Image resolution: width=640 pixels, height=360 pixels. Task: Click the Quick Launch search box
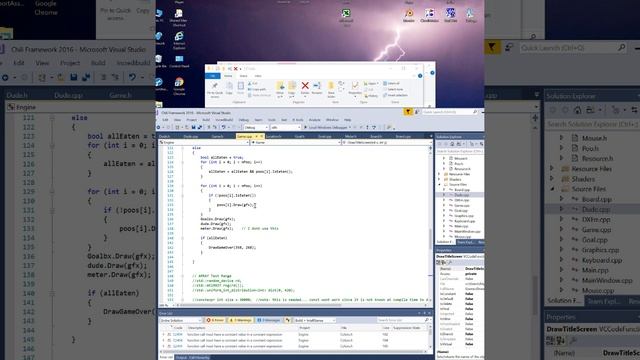tap(449, 112)
